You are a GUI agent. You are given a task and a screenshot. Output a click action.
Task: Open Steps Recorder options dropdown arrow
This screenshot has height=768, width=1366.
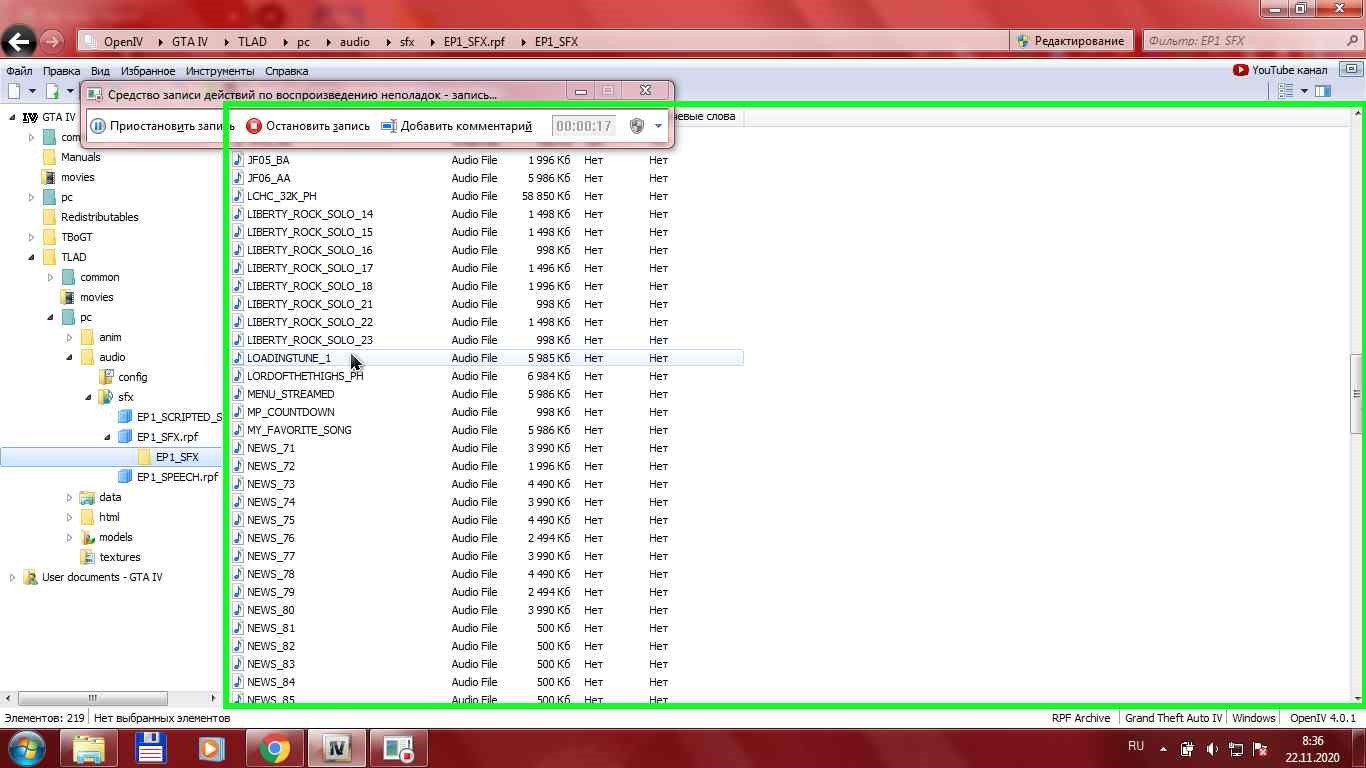point(658,126)
